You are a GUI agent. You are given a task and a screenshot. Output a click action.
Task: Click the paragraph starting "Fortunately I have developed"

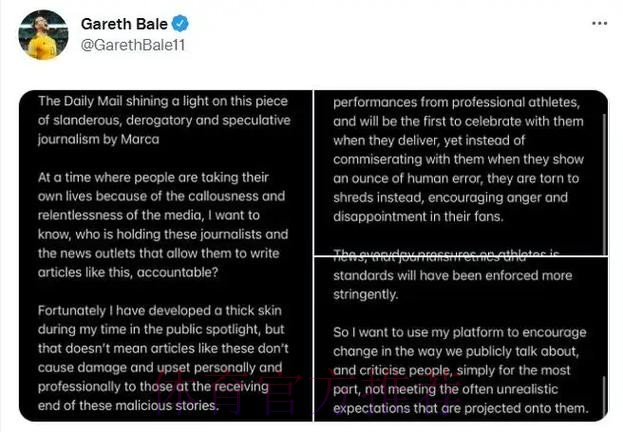[162, 357]
